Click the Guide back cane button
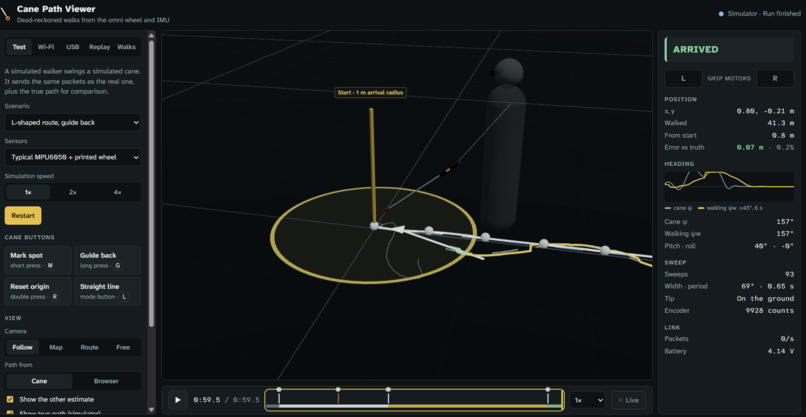The image size is (806, 417). (x=107, y=260)
